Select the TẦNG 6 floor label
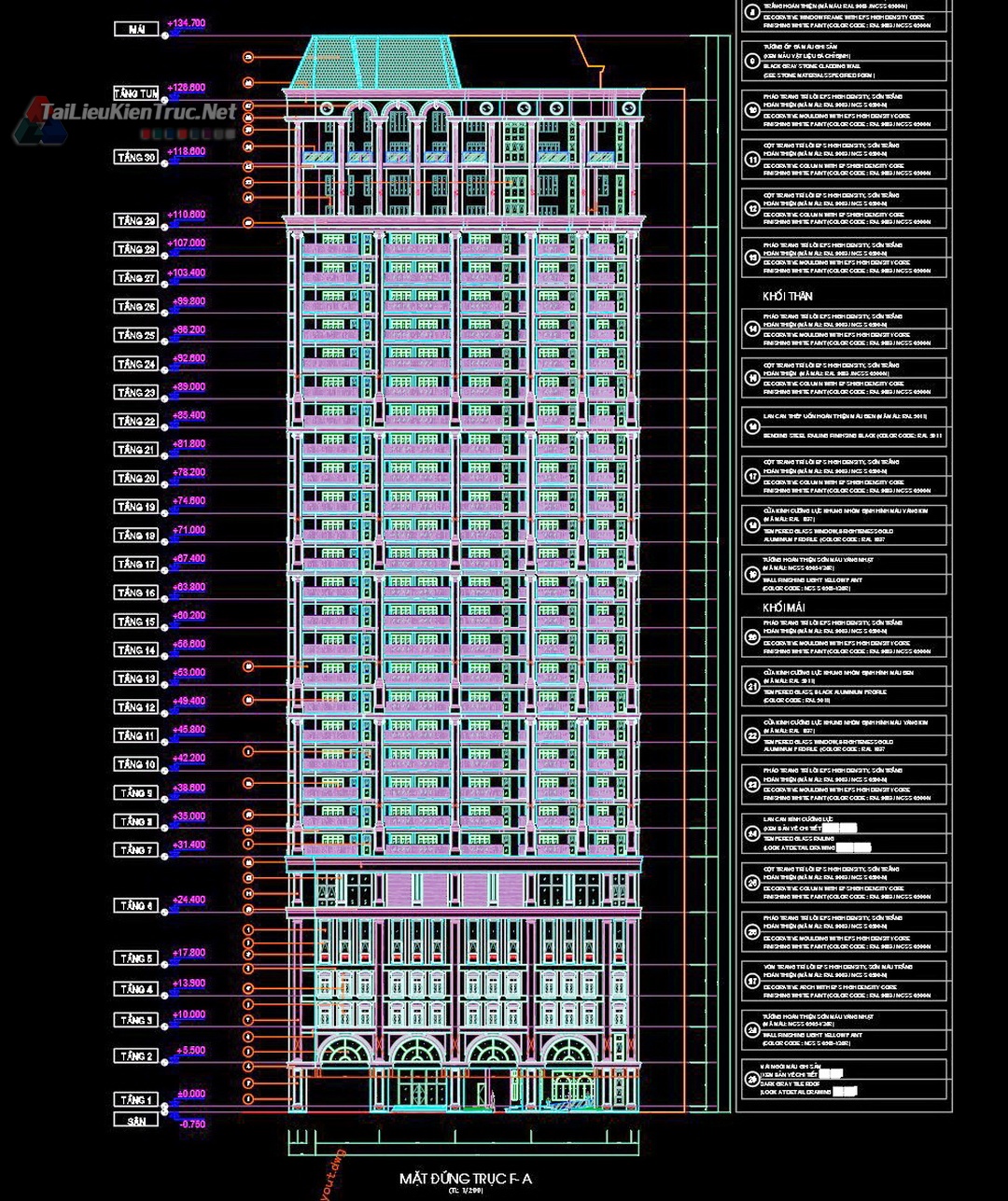The width and height of the screenshot is (1008, 1201). point(137,906)
